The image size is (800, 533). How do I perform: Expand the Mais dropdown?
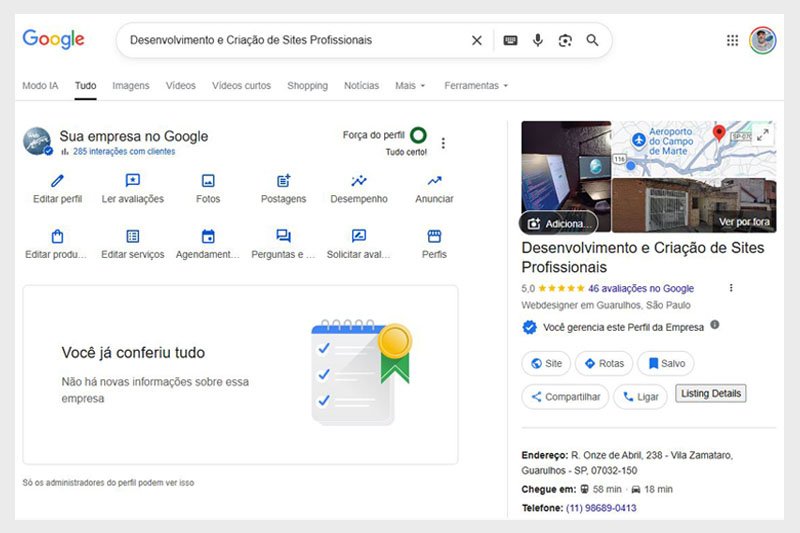(x=410, y=86)
